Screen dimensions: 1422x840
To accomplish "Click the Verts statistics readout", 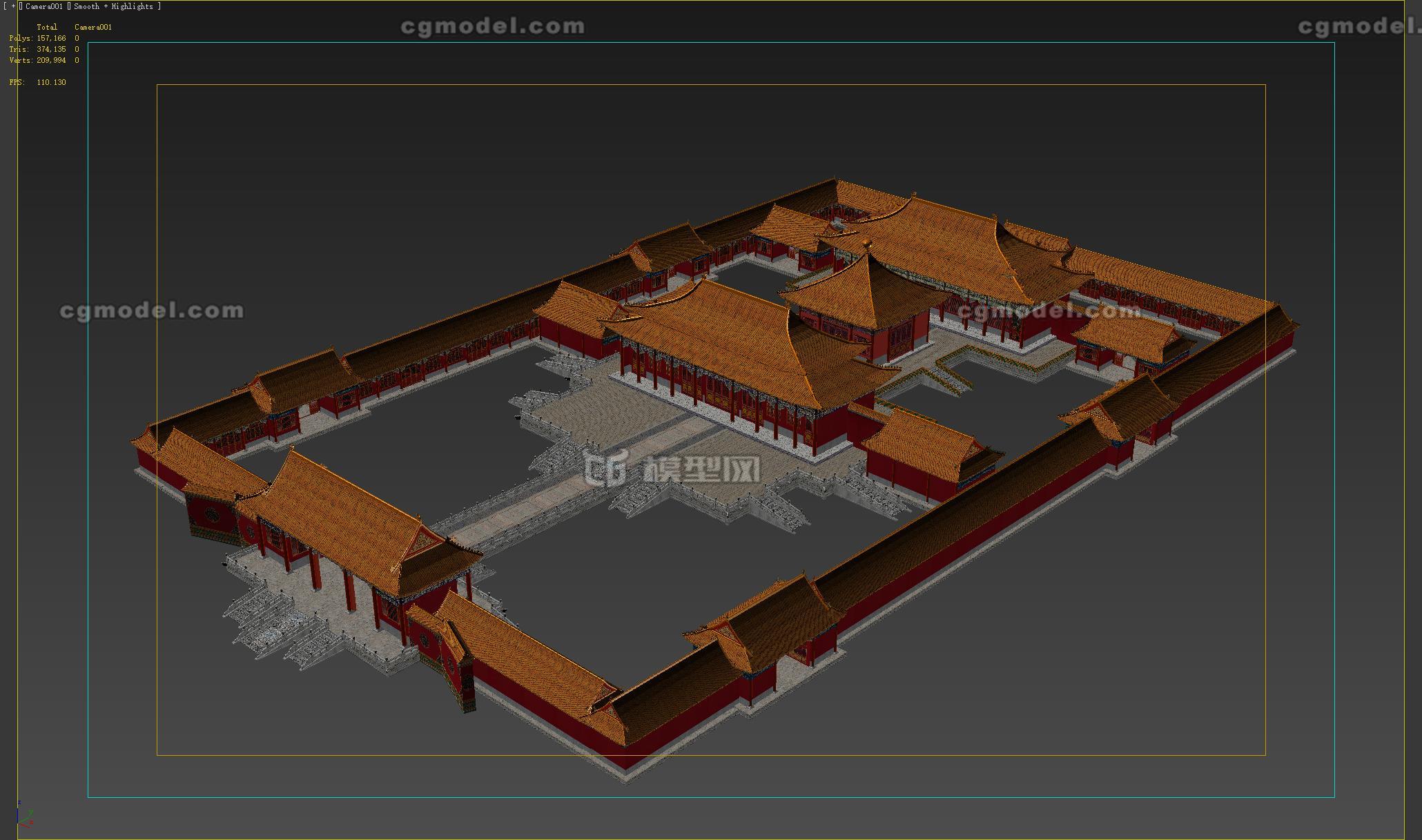I will tap(36, 60).
